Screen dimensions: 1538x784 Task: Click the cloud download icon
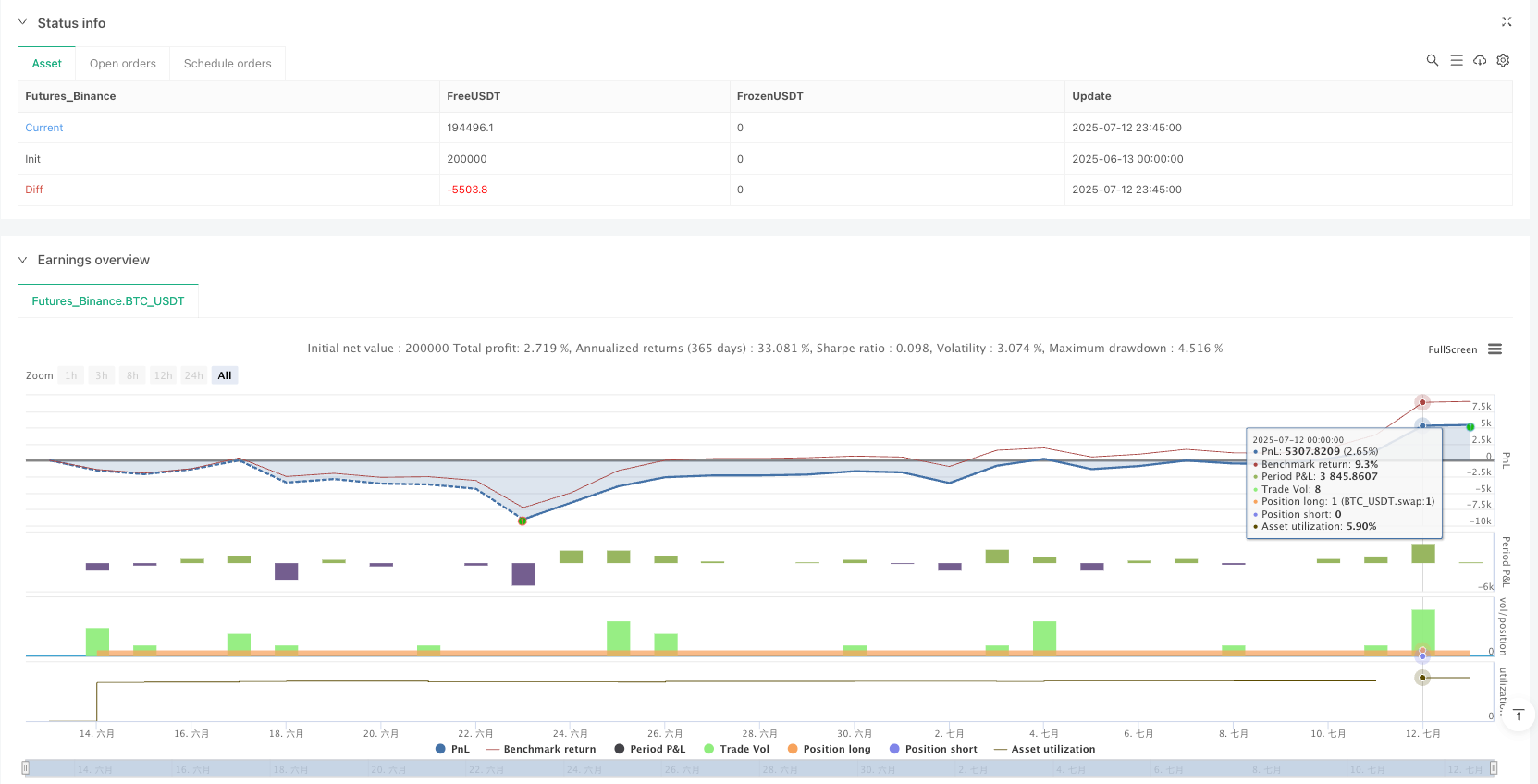tap(1480, 60)
